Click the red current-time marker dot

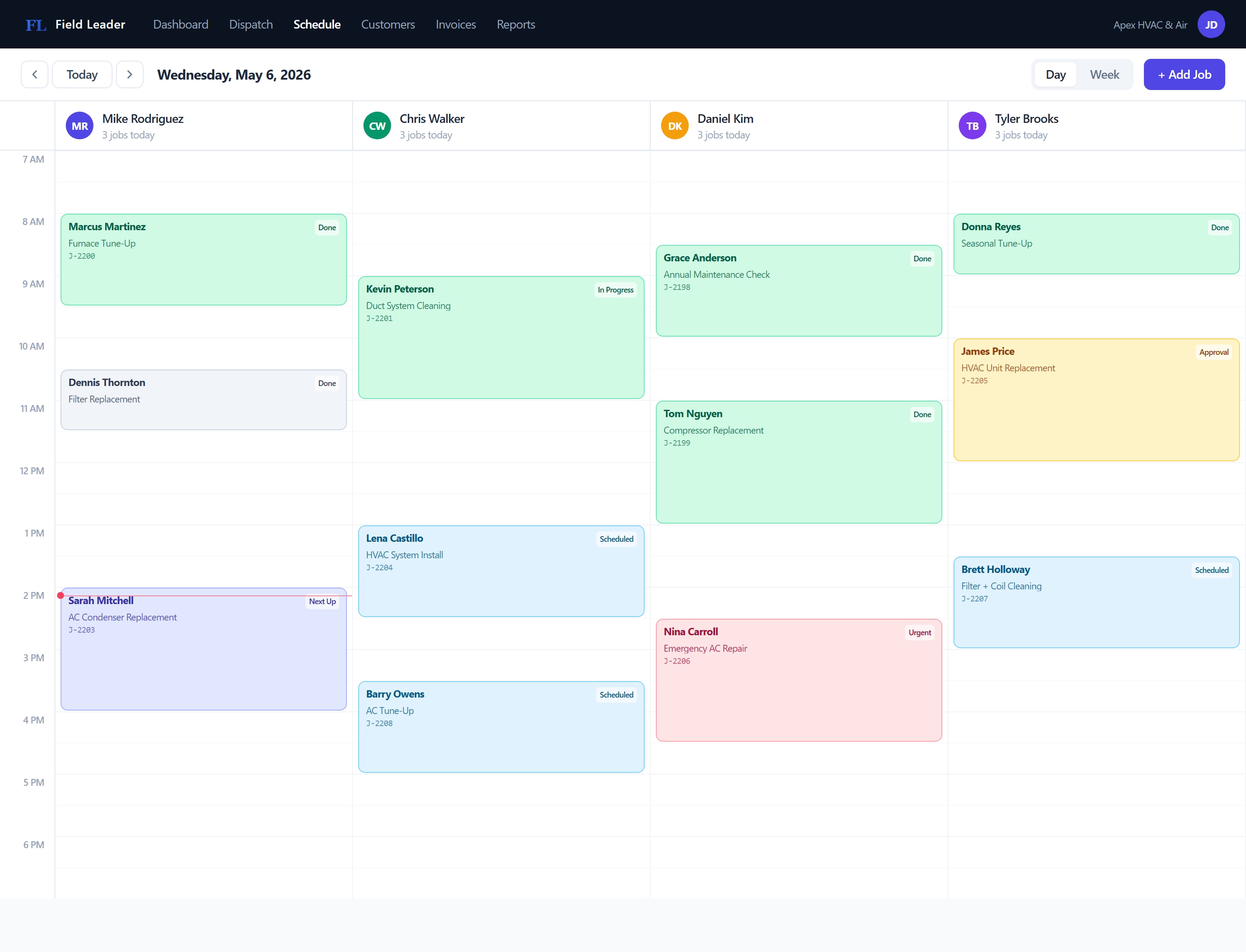(61, 595)
